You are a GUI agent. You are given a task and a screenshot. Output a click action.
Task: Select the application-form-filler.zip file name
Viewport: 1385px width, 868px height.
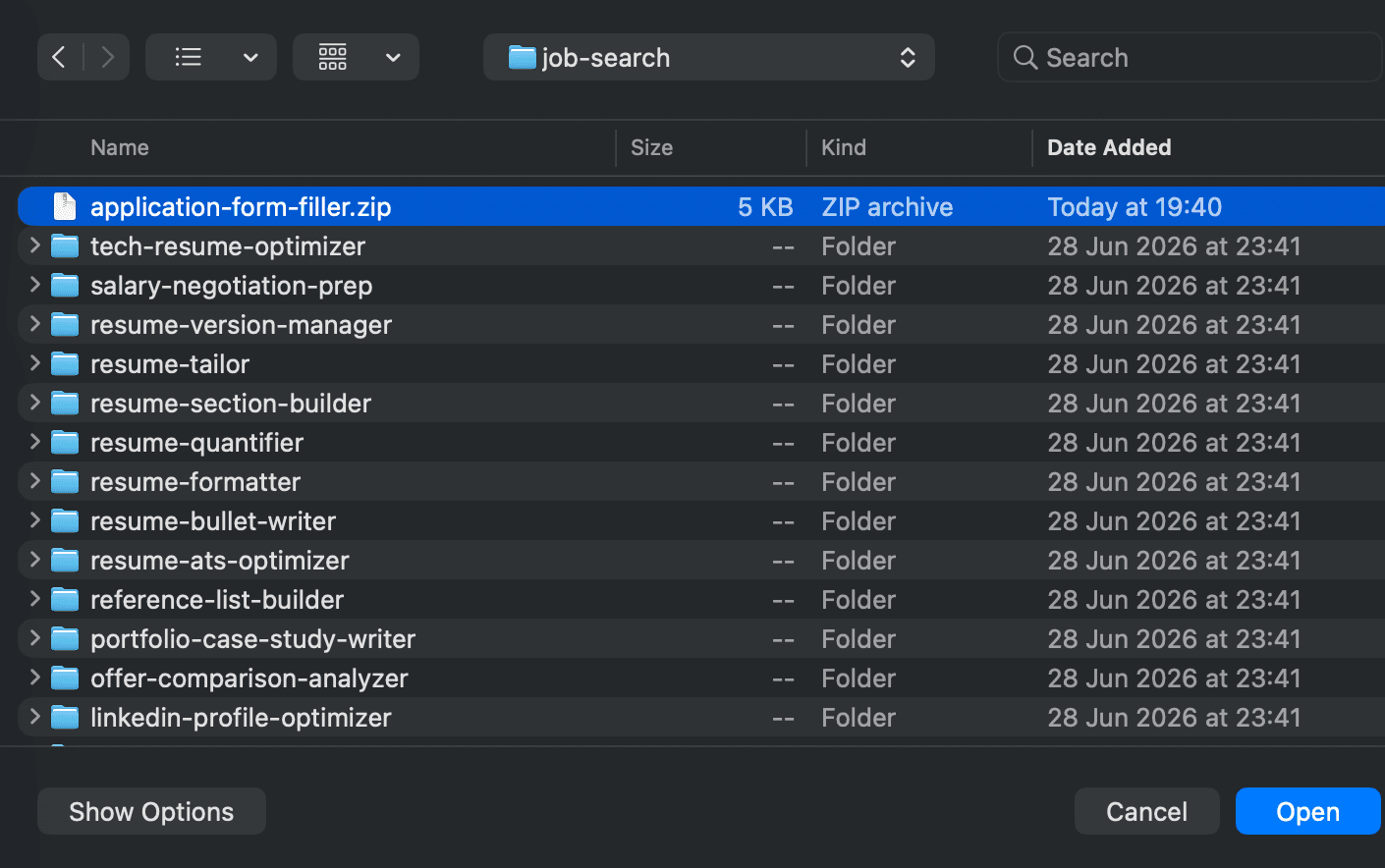point(241,207)
